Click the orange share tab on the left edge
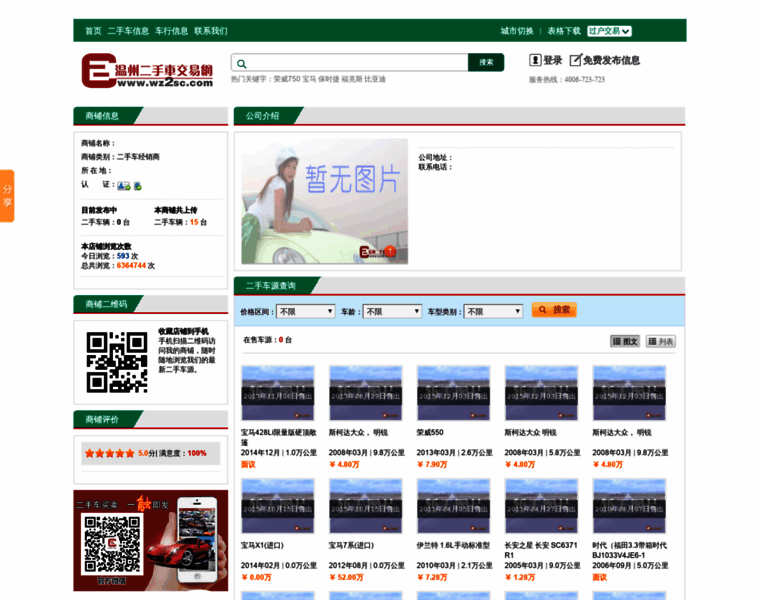 click(7, 196)
